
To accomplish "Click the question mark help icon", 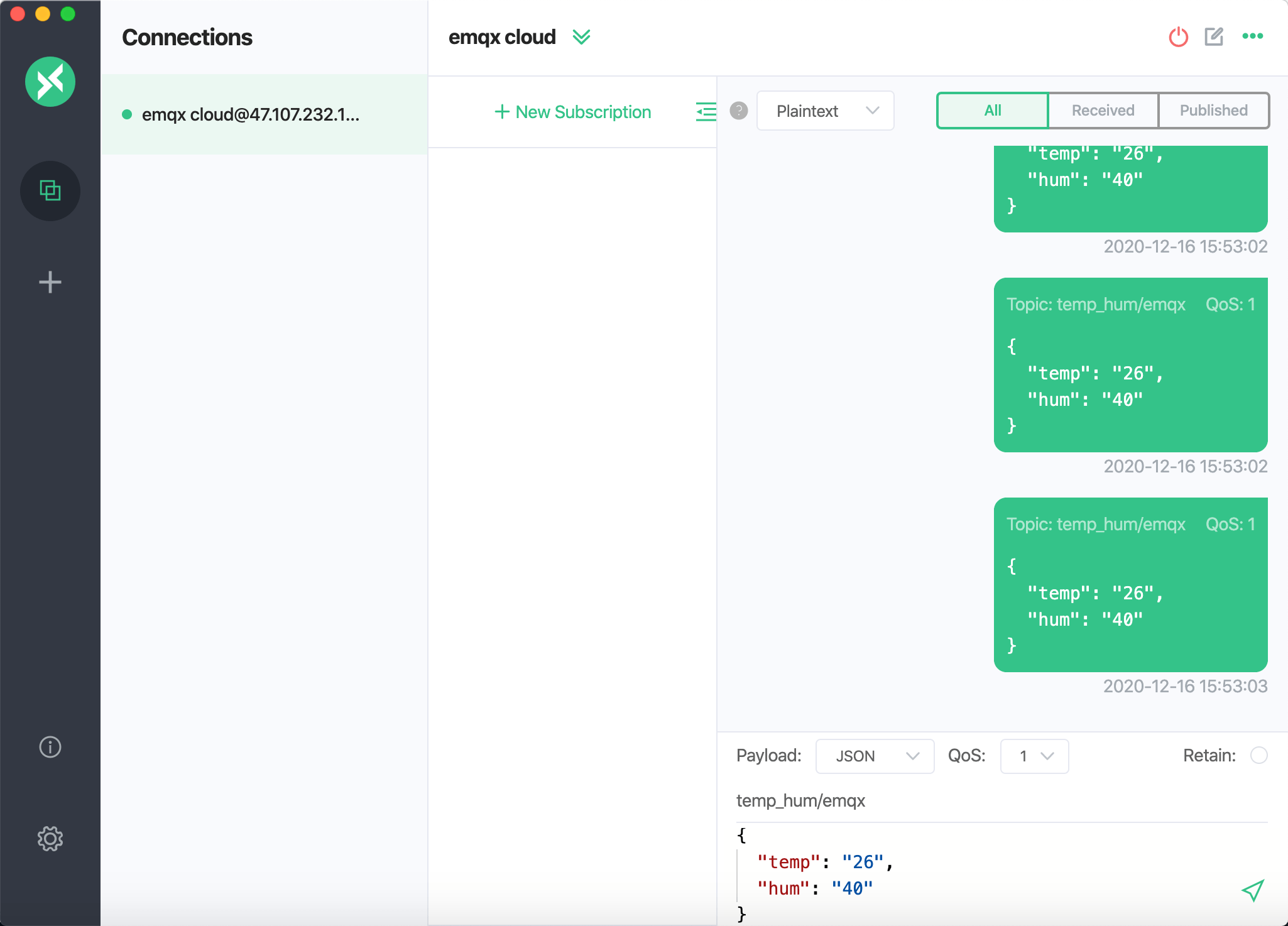I will coord(739,111).
